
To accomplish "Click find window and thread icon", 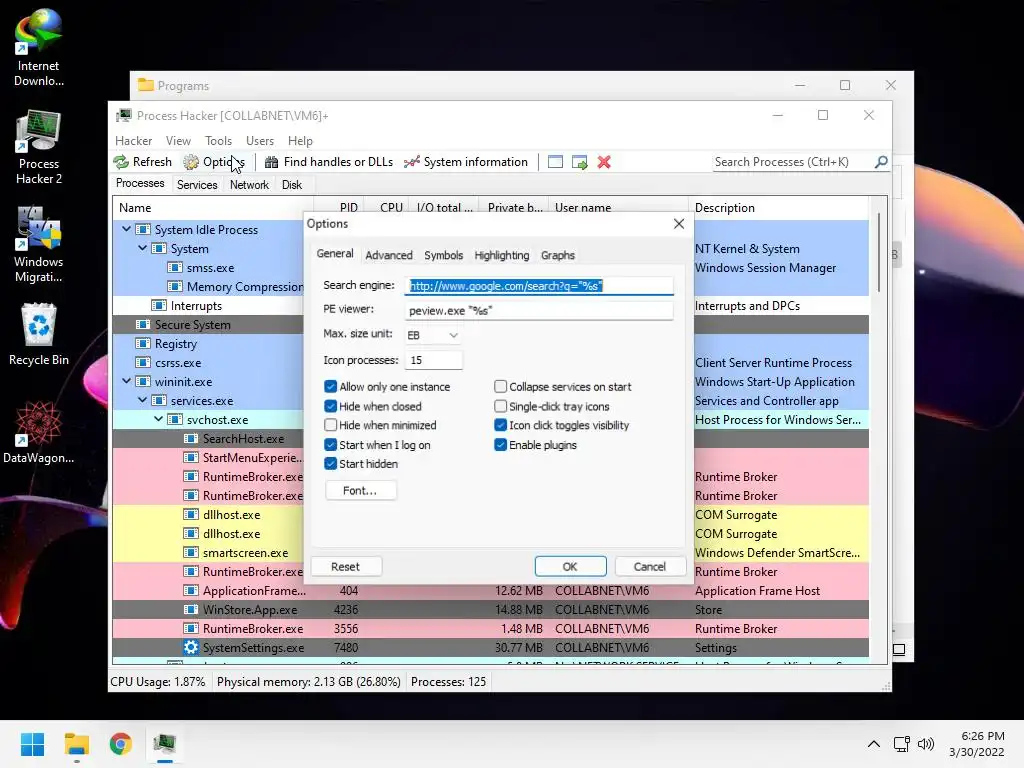I will (x=579, y=162).
